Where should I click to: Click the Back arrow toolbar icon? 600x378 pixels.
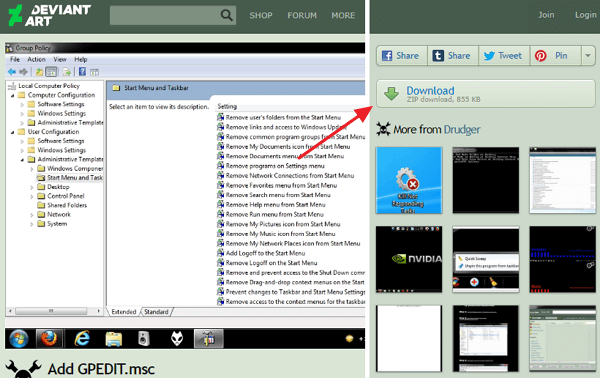(12, 72)
